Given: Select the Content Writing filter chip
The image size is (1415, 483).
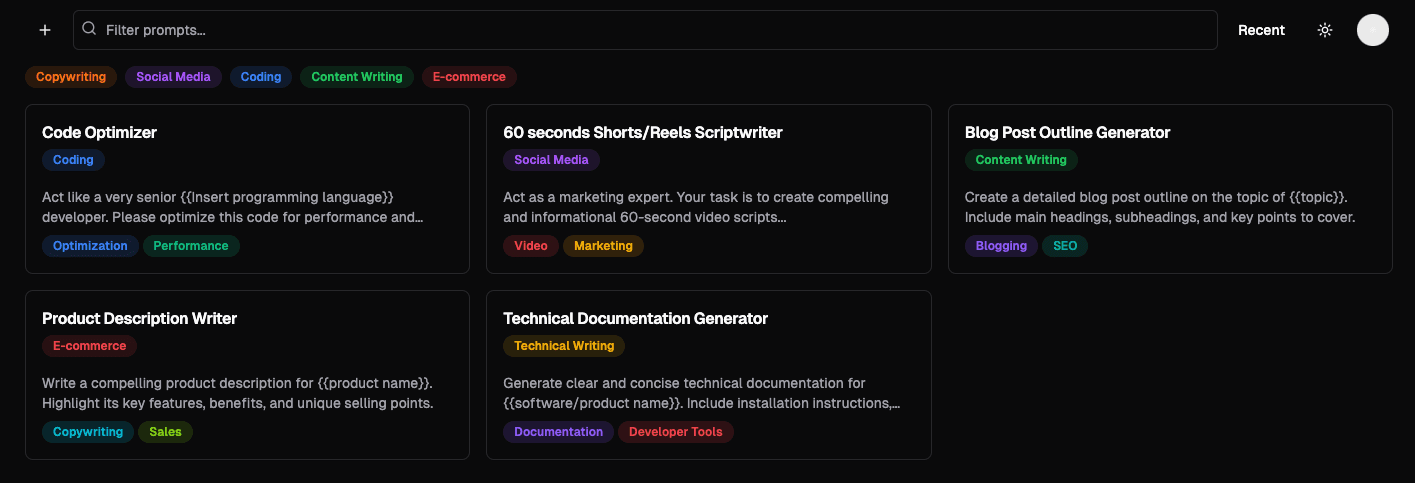Looking at the screenshot, I should tap(357, 77).
